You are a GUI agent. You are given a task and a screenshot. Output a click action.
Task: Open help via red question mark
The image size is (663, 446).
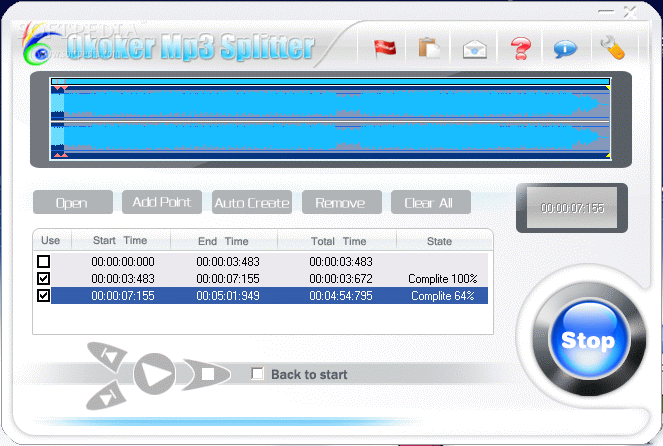click(521, 48)
